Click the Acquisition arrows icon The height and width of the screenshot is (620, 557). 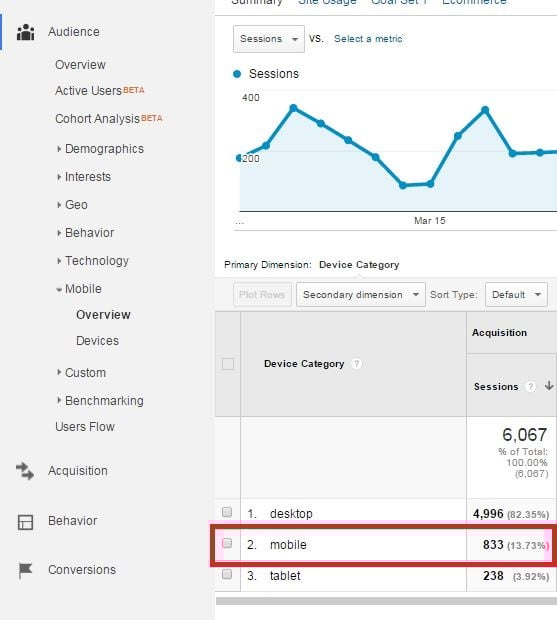click(x=25, y=471)
